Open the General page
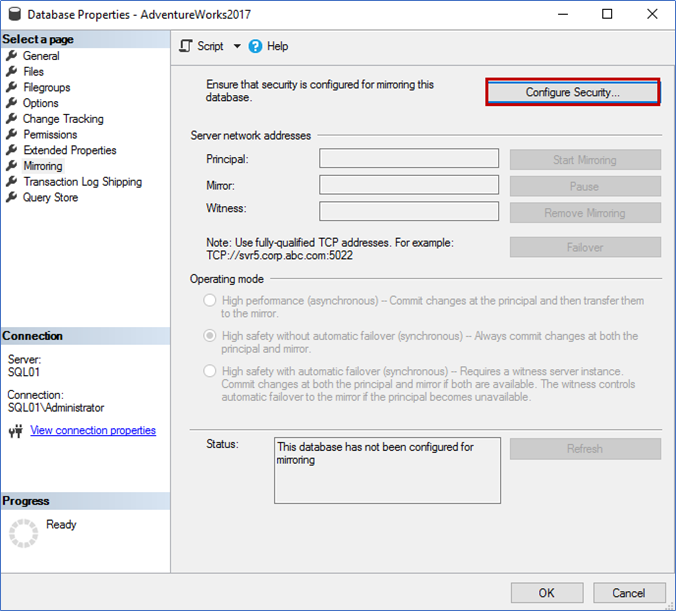Image resolution: width=676 pixels, height=611 pixels. point(41,56)
